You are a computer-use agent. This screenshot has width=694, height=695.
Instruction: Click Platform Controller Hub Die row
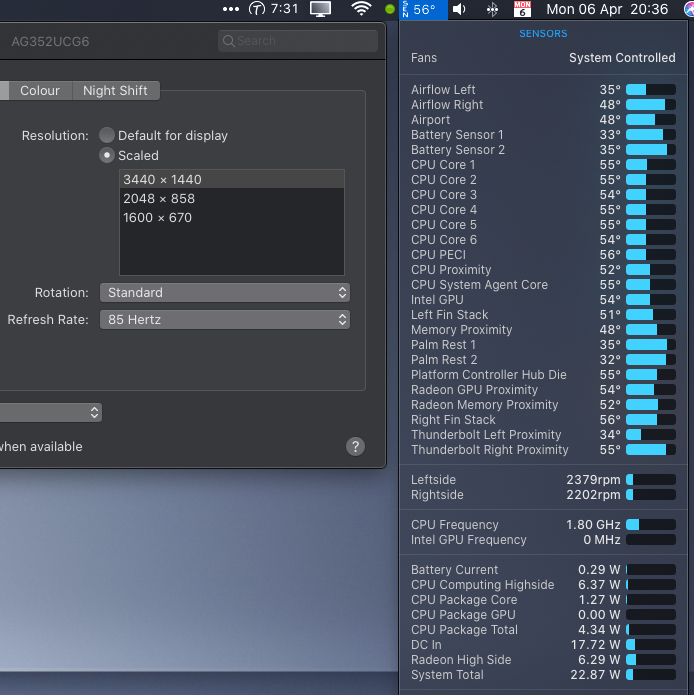click(543, 375)
